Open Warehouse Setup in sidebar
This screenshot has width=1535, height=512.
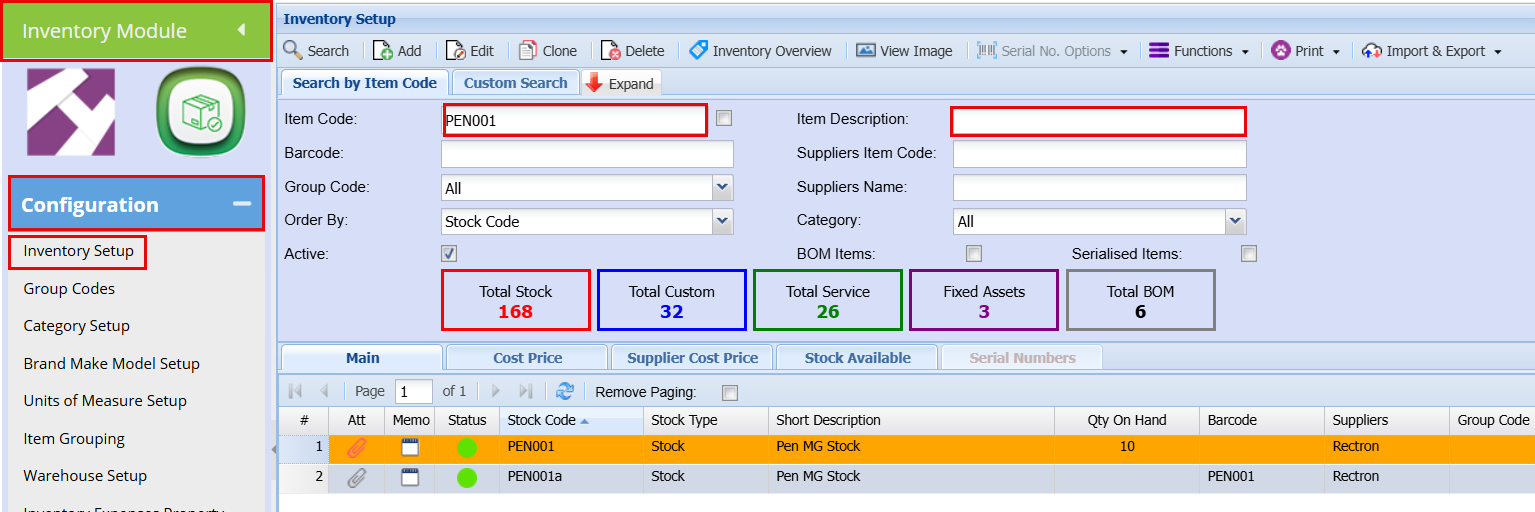(85, 476)
